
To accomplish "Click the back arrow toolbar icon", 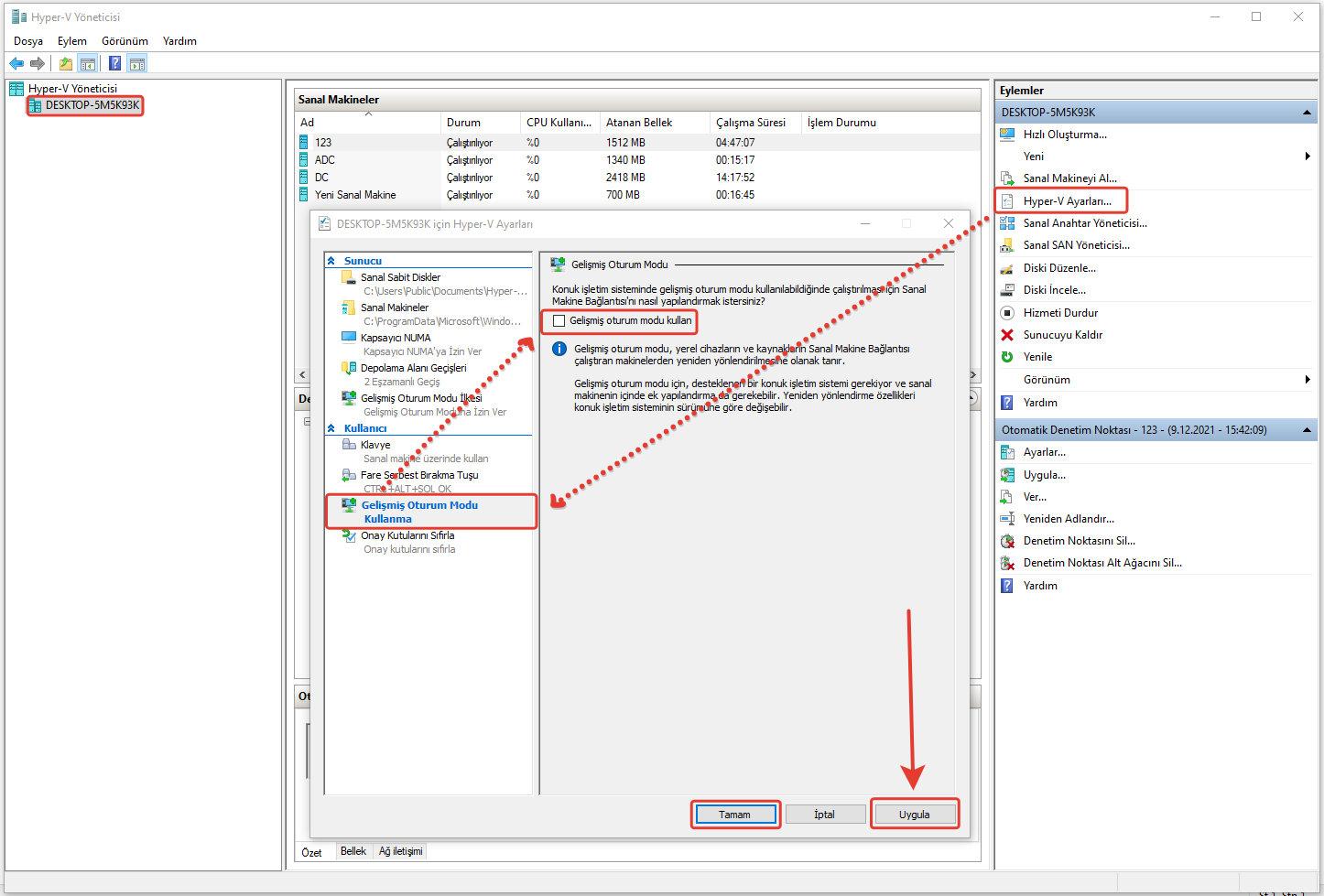I will click(x=16, y=64).
